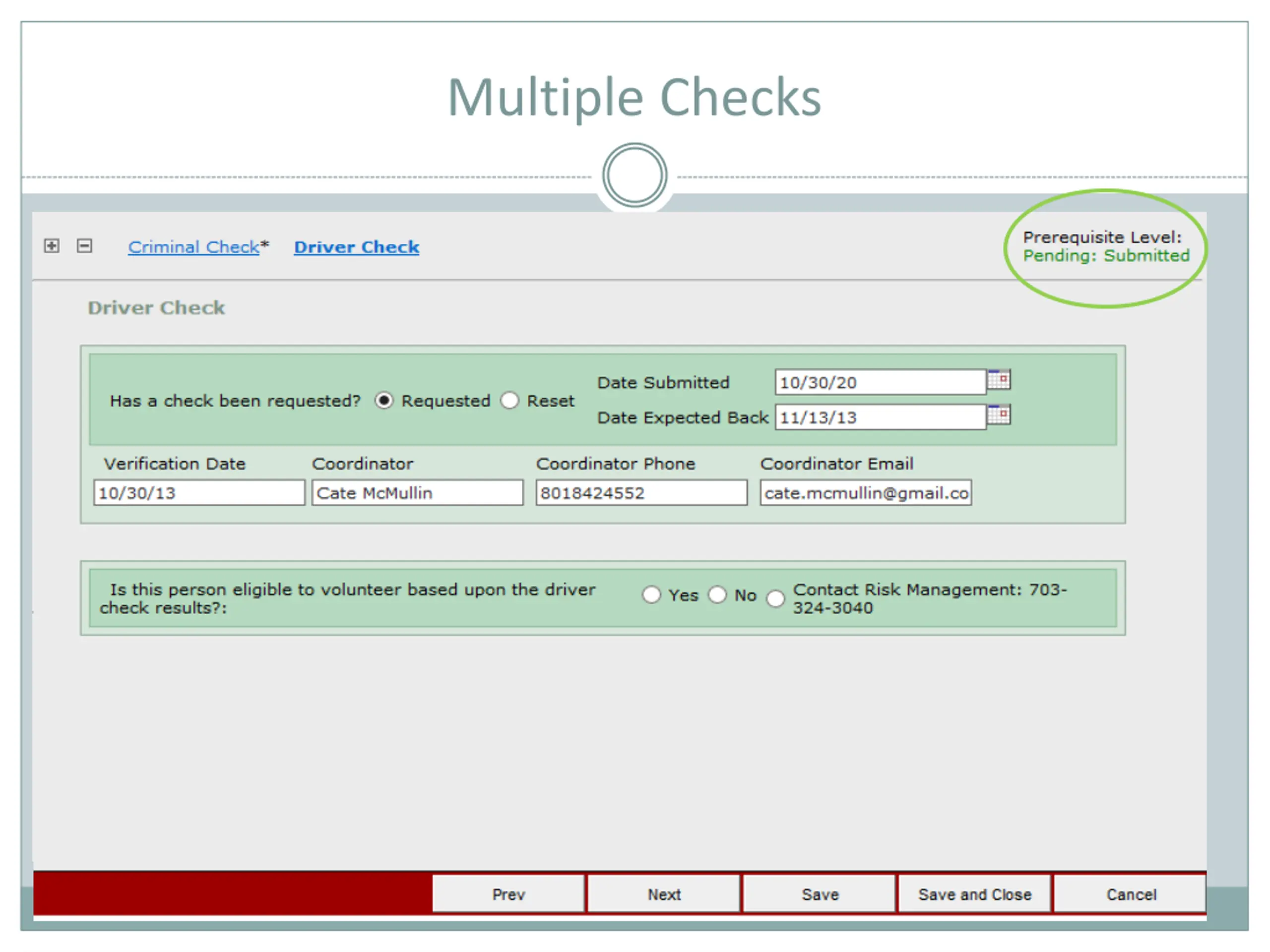Select Yes for volunteer eligibility
The width and height of the screenshot is (1270, 952).
[651, 595]
